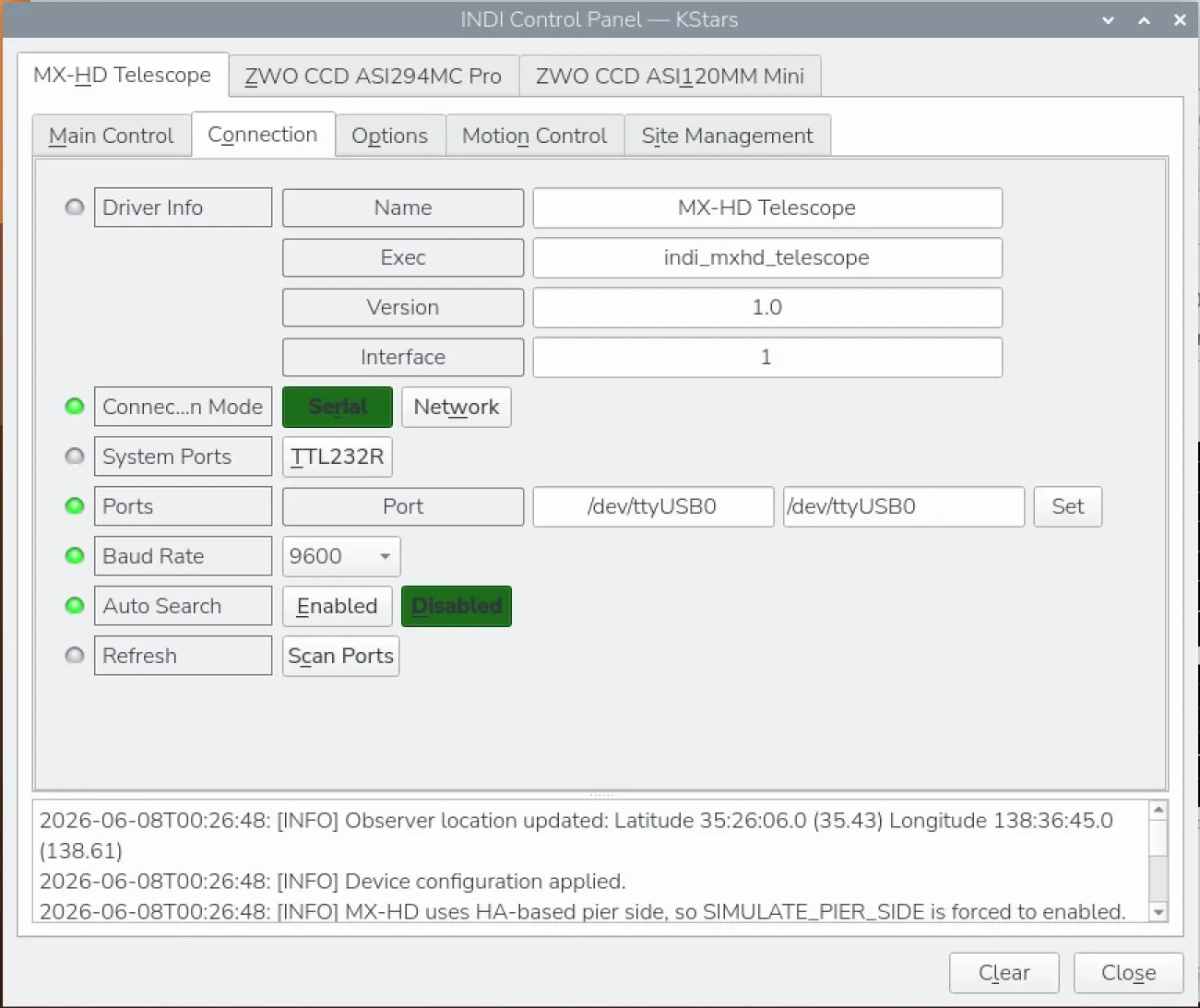This screenshot has width=1200, height=1008.
Task: Select the Connection tab
Action: coord(263,135)
